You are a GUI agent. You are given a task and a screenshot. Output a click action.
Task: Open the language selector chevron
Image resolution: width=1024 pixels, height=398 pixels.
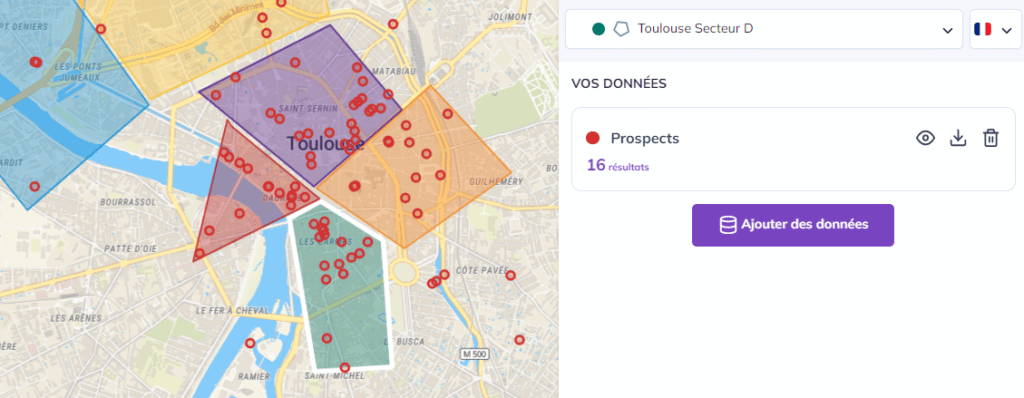[1006, 30]
